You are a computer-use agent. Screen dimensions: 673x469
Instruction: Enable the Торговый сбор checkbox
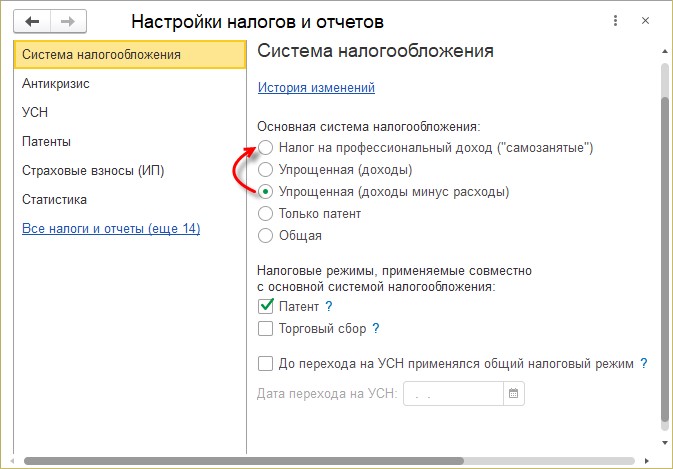click(x=265, y=329)
